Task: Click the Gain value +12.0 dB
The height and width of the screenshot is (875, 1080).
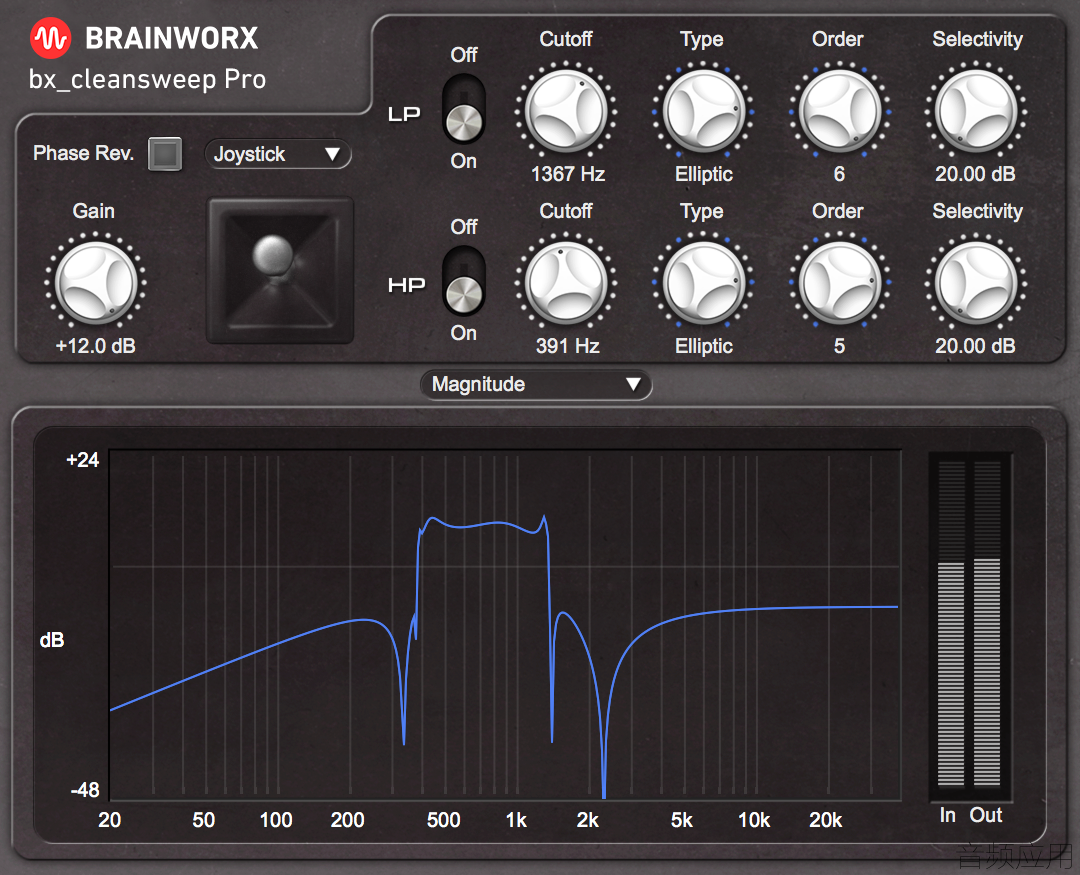Action: coord(96,345)
